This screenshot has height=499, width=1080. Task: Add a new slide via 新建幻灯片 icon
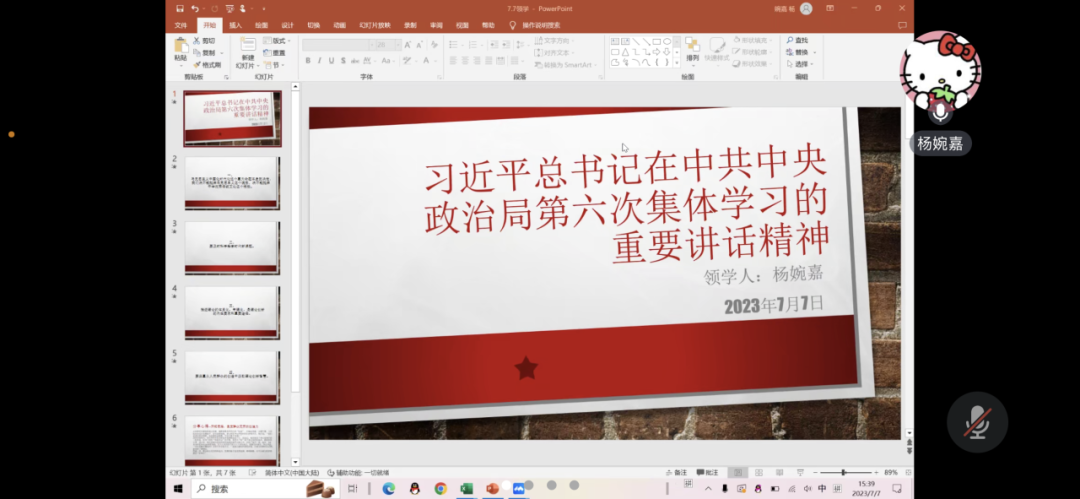click(x=247, y=45)
